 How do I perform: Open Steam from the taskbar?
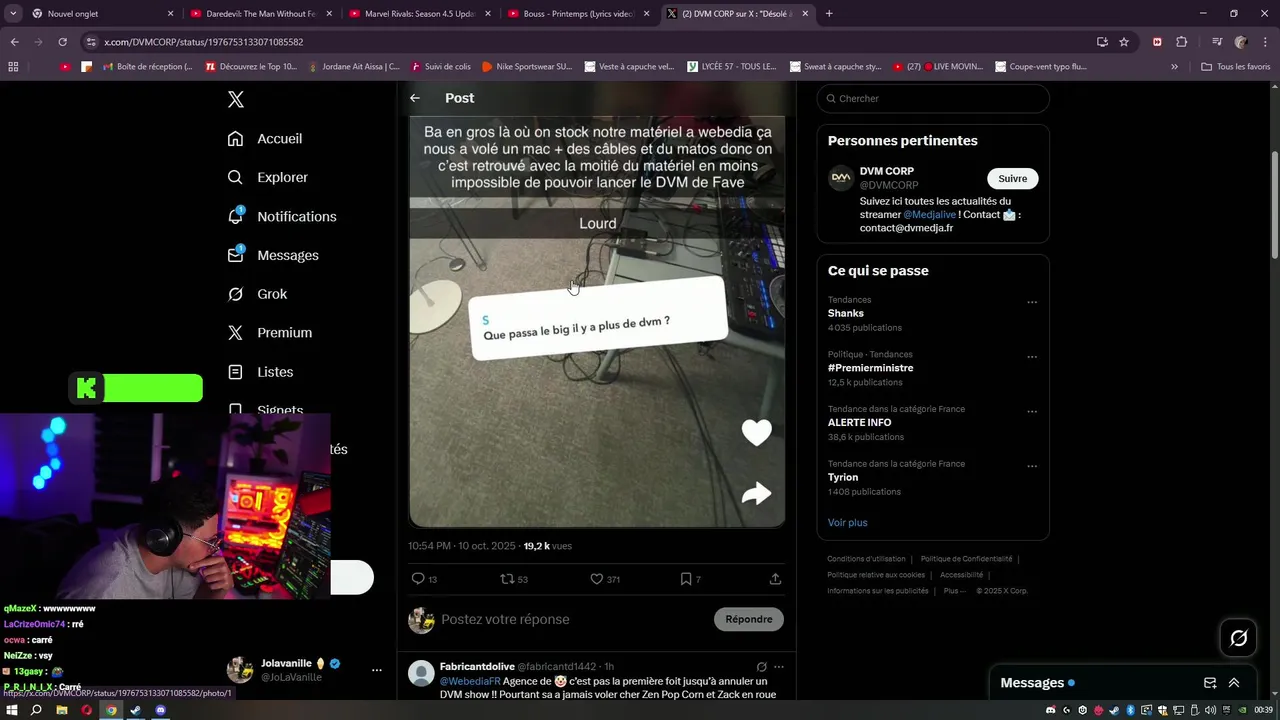(x=136, y=710)
